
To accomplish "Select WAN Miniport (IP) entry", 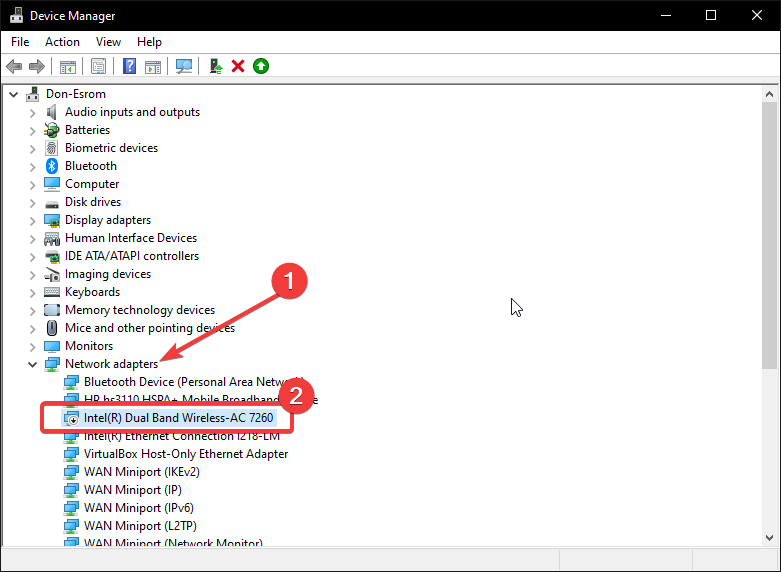I will 132,490.
